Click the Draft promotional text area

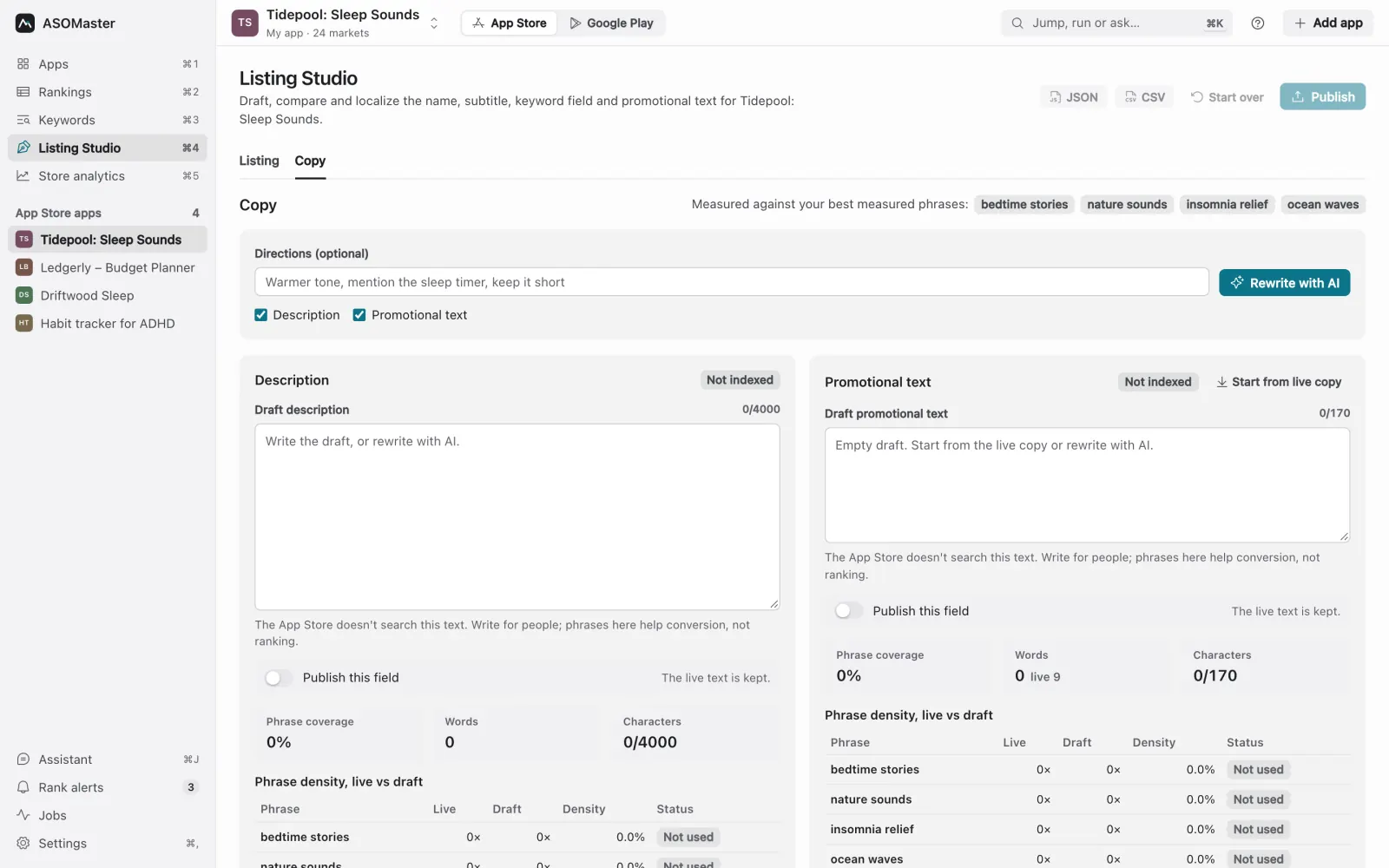1087,485
